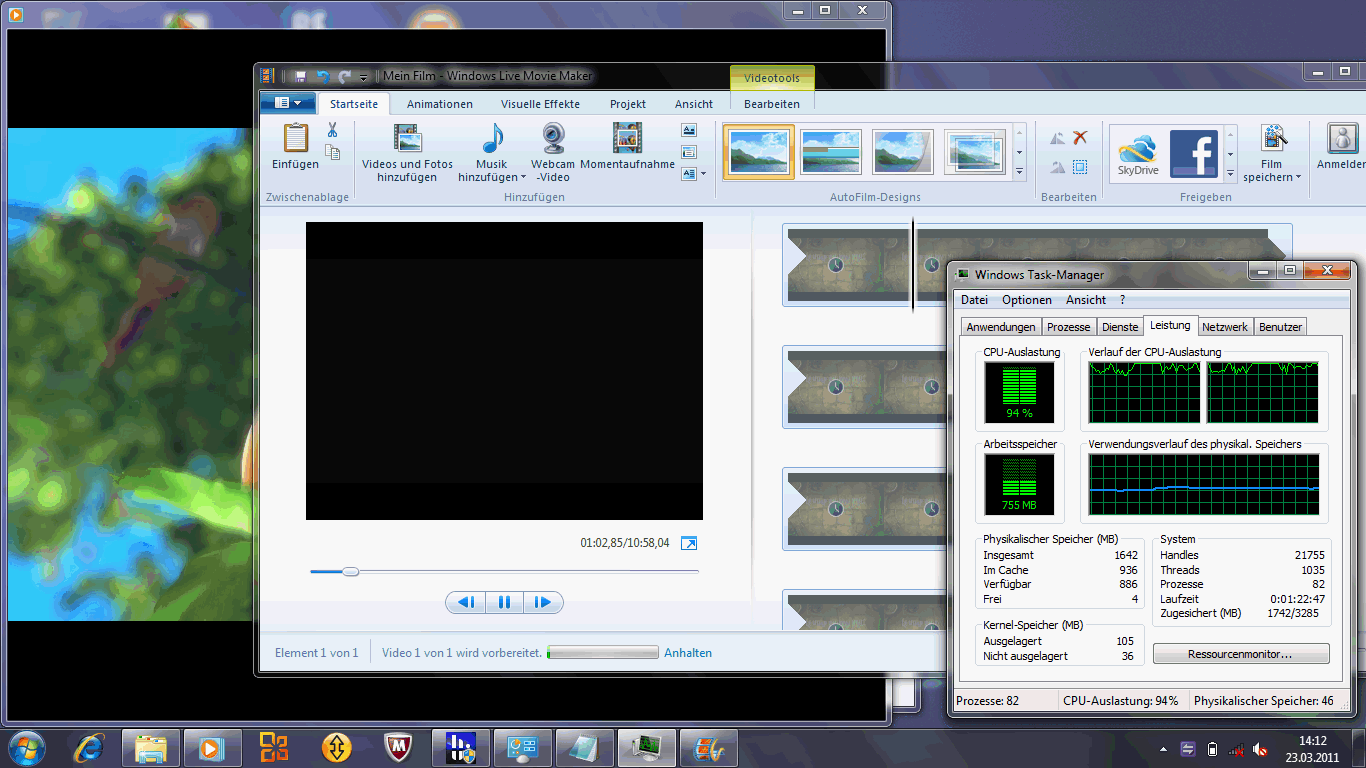Click the preview seek slider handle
Viewport: 1366px width, 768px height.
point(350,572)
